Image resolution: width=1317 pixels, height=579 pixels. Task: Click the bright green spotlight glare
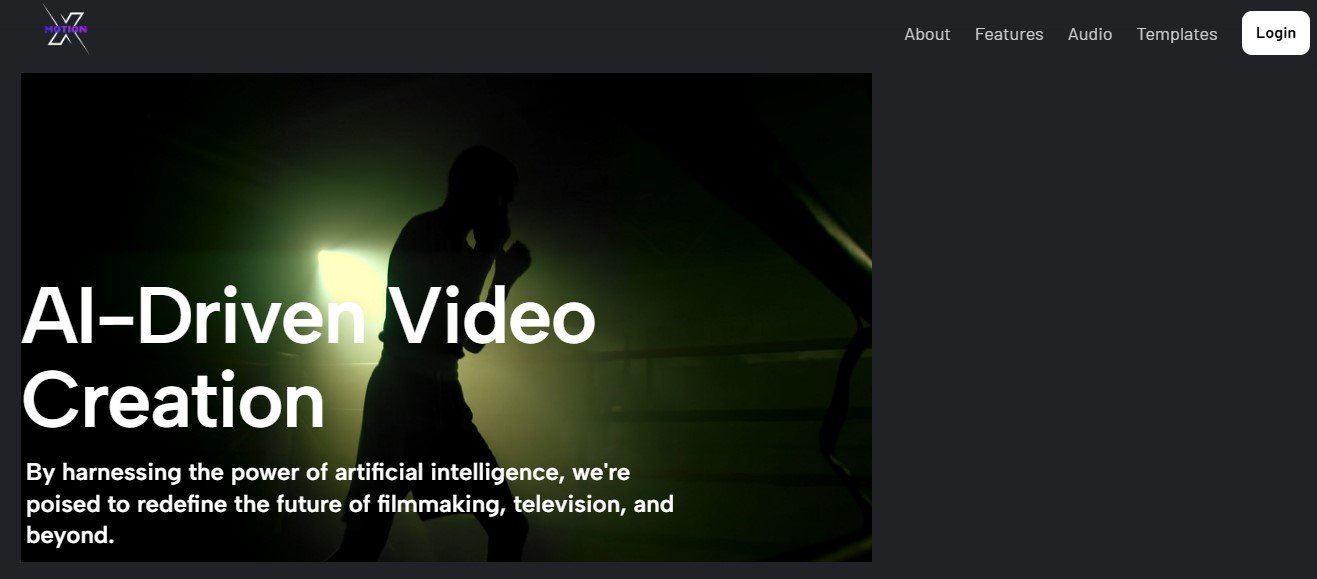click(x=340, y=272)
